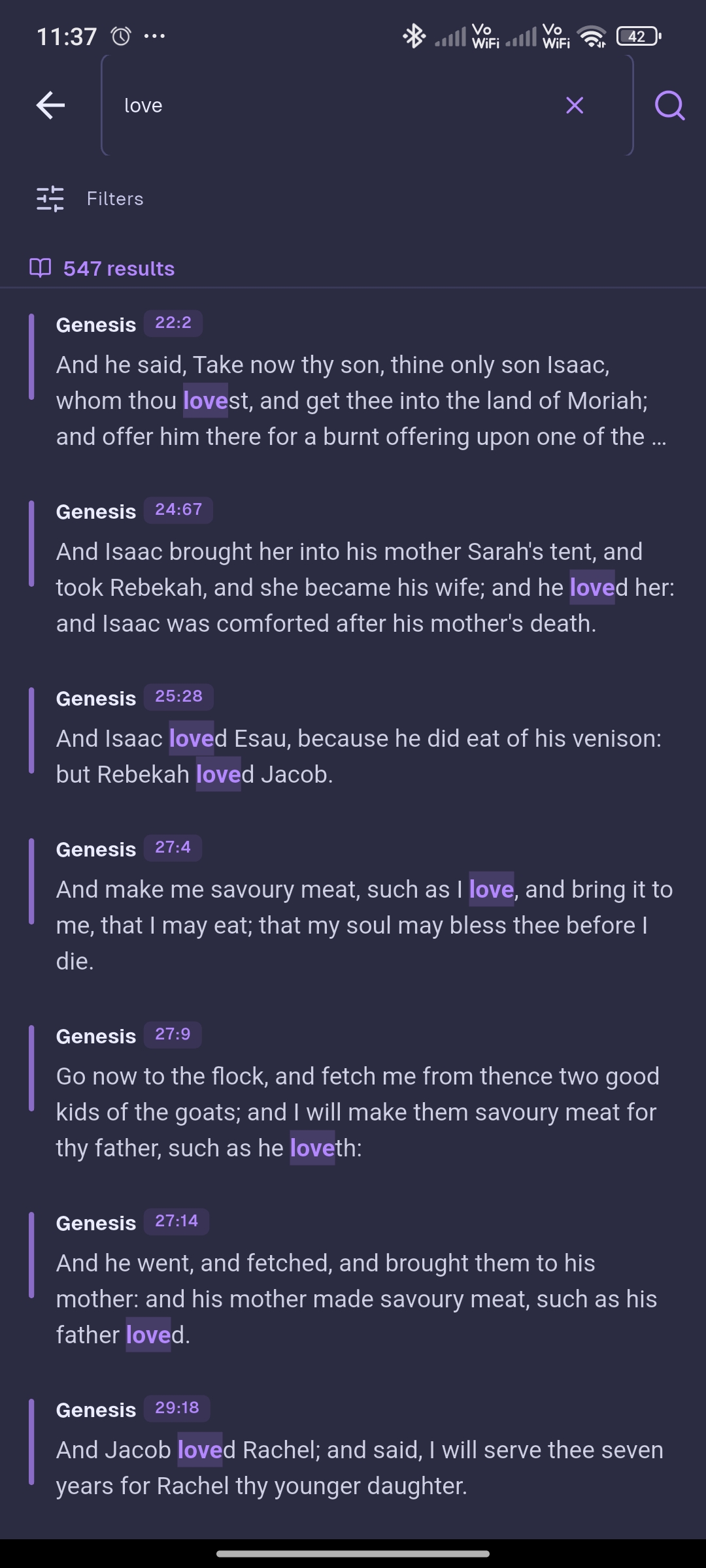Tap the Bluetooth icon in status bar
Image resolution: width=706 pixels, height=1568 pixels.
pyautogui.click(x=413, y=36)
